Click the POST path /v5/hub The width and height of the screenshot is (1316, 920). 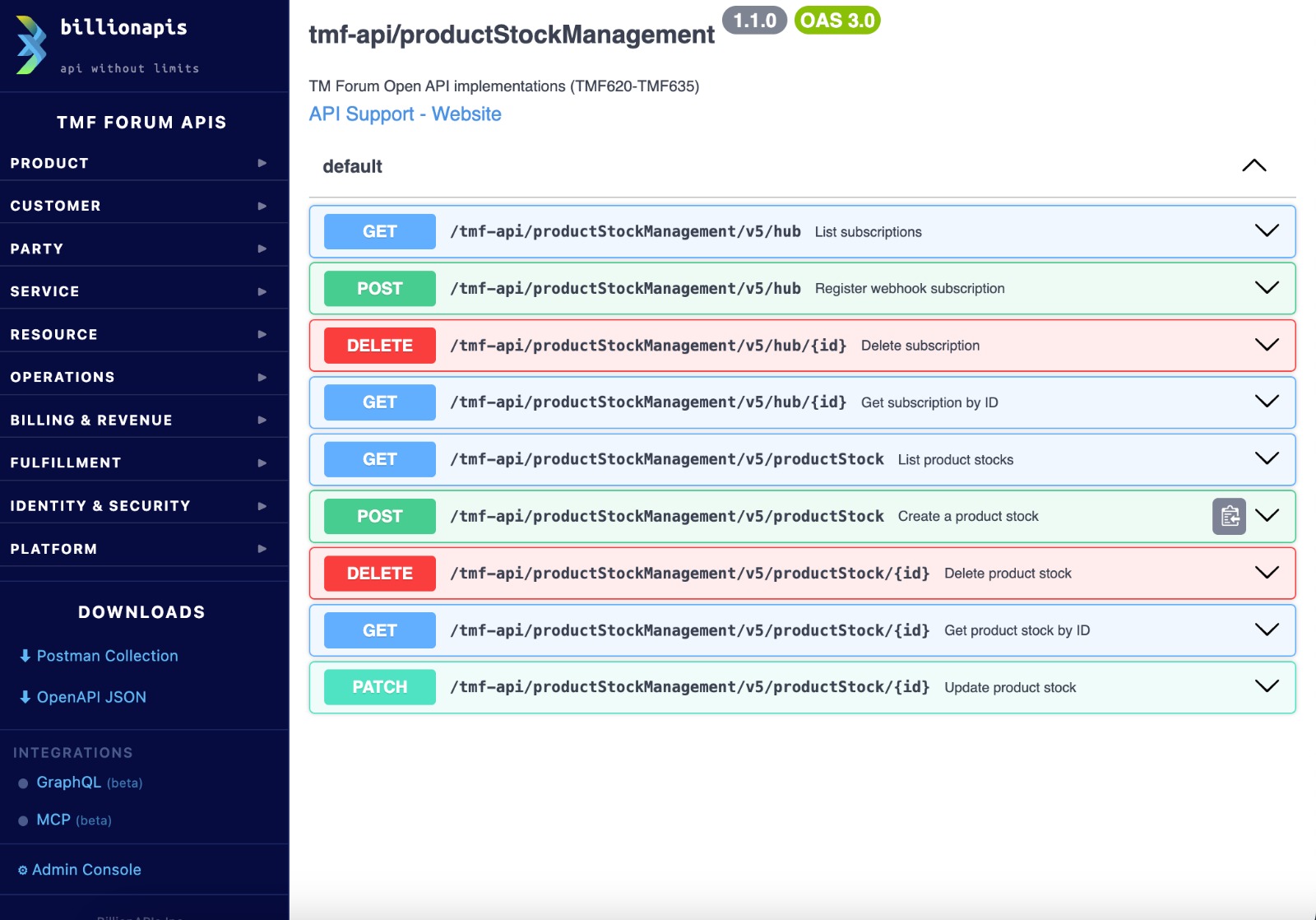[x=625, y=288]
